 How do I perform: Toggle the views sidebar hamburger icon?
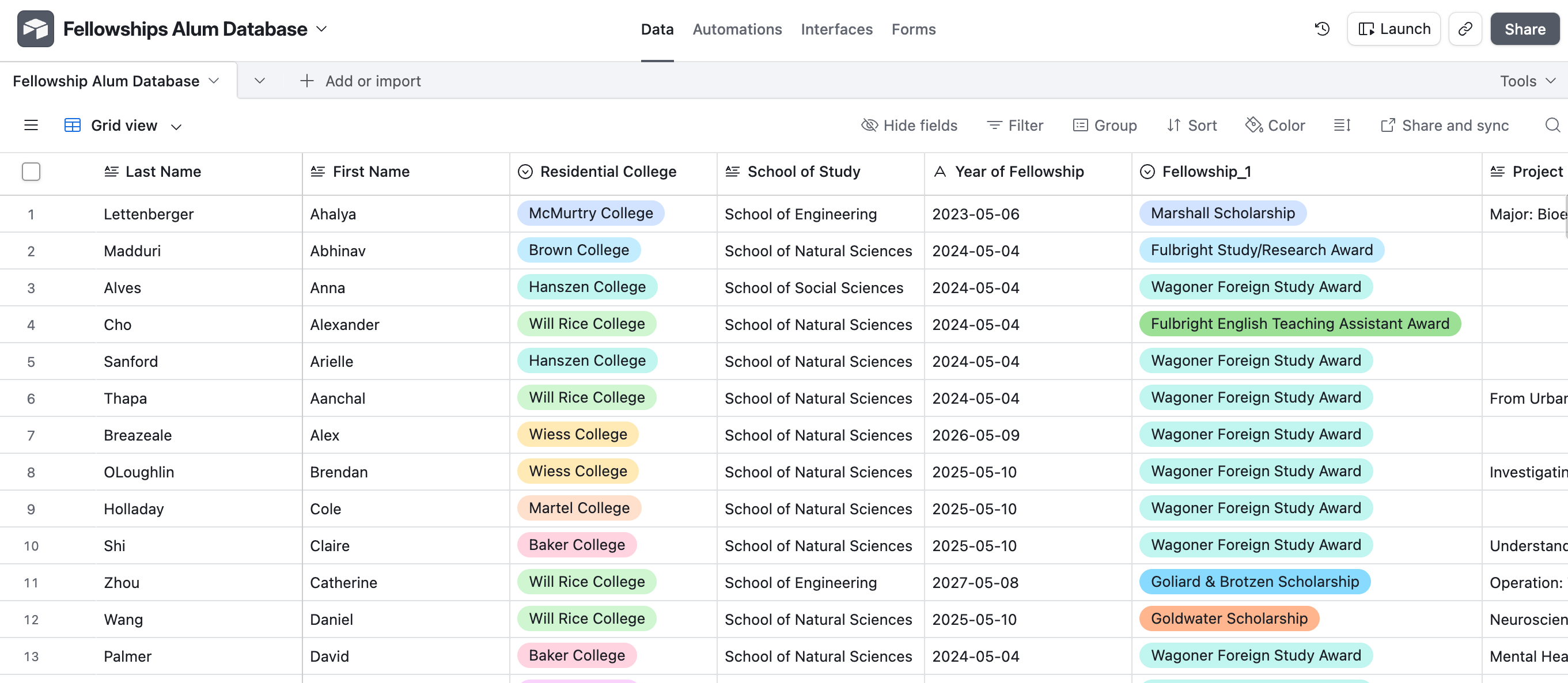pos(31,125)
